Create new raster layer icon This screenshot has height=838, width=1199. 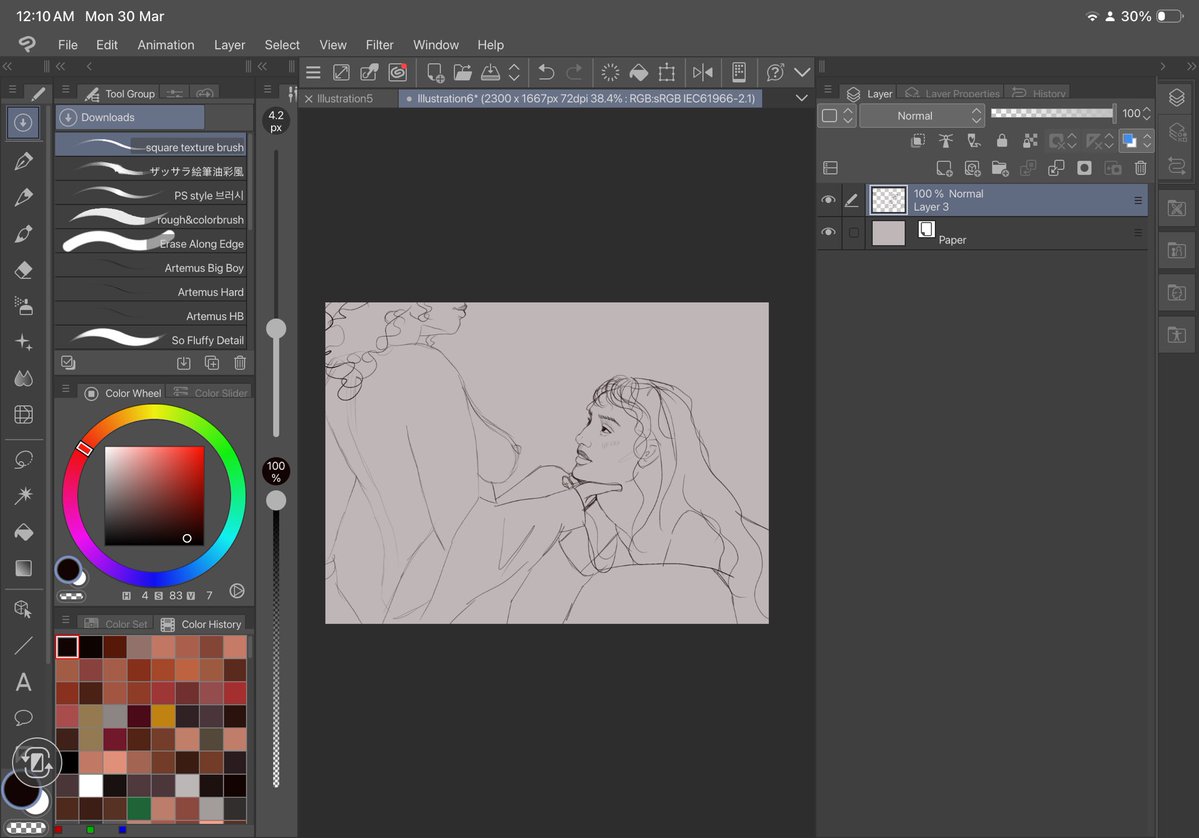(944, 168)
